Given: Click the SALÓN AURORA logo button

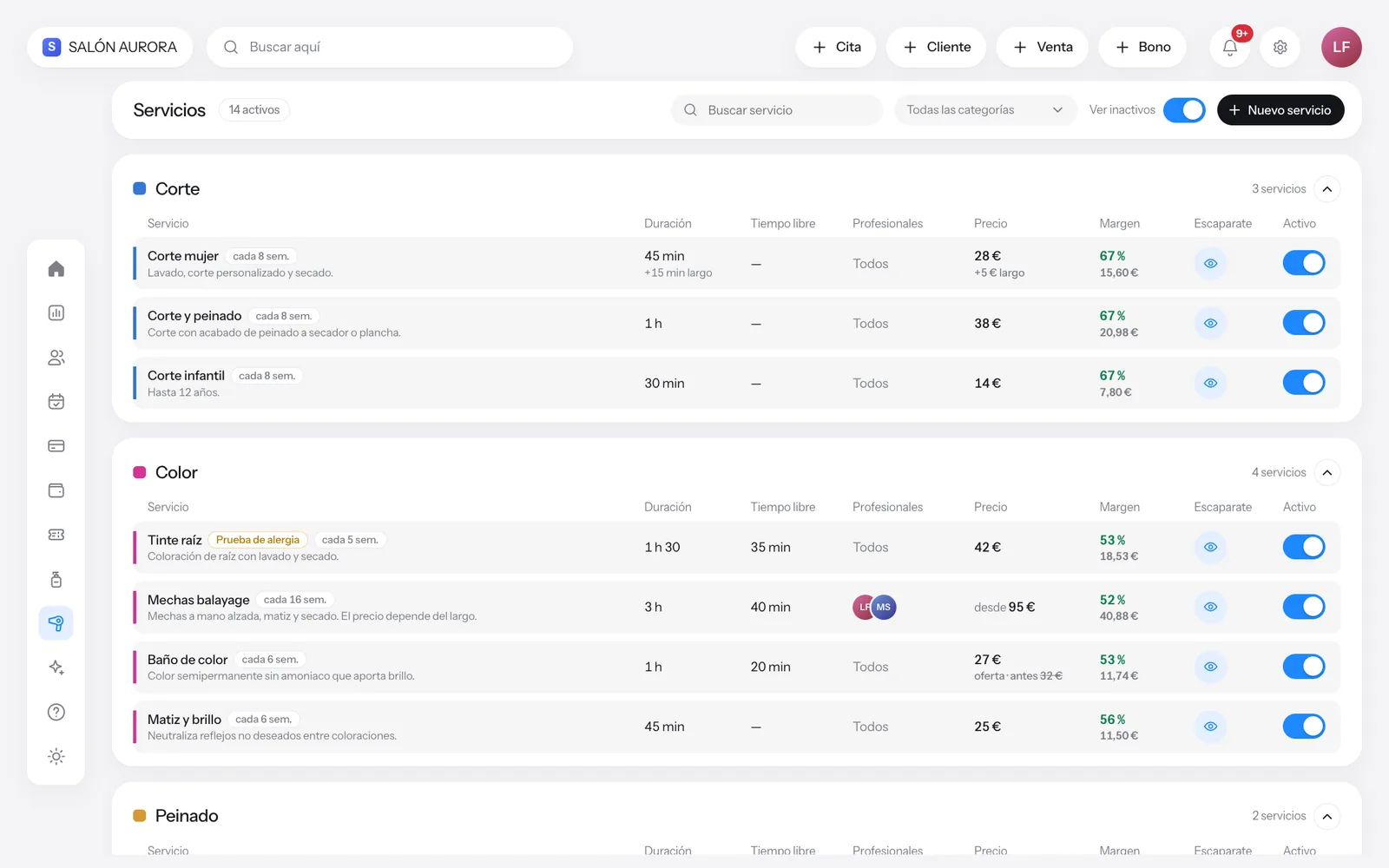Looking at the screenshot, I should [x=109, y=47].
